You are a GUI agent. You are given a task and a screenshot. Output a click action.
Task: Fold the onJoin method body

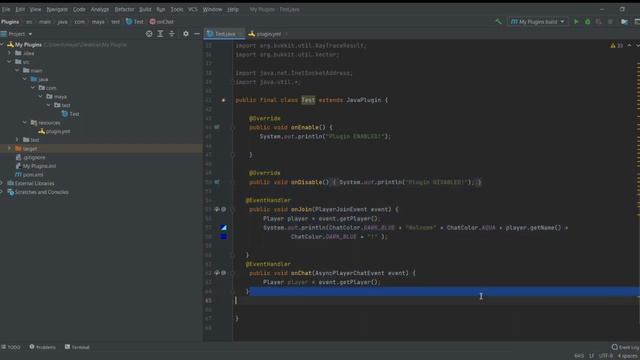tap(233, 209)
